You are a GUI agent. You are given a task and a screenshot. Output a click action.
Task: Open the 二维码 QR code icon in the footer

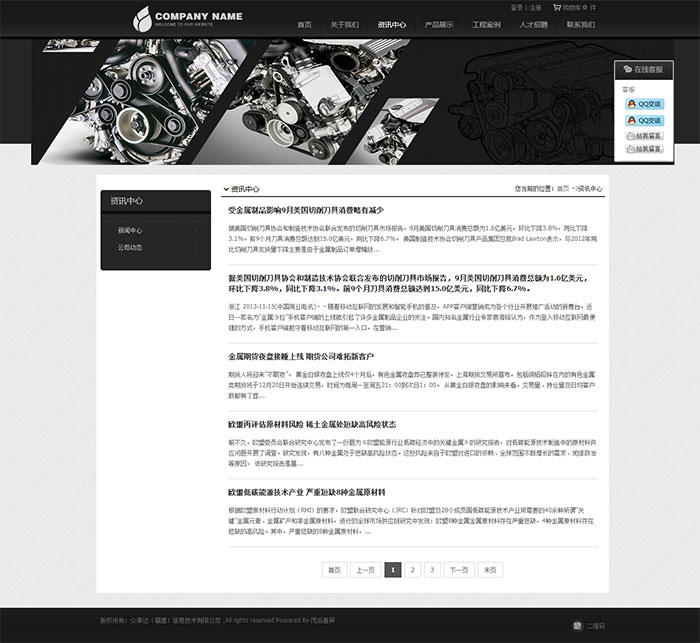(x=577, y=626)
